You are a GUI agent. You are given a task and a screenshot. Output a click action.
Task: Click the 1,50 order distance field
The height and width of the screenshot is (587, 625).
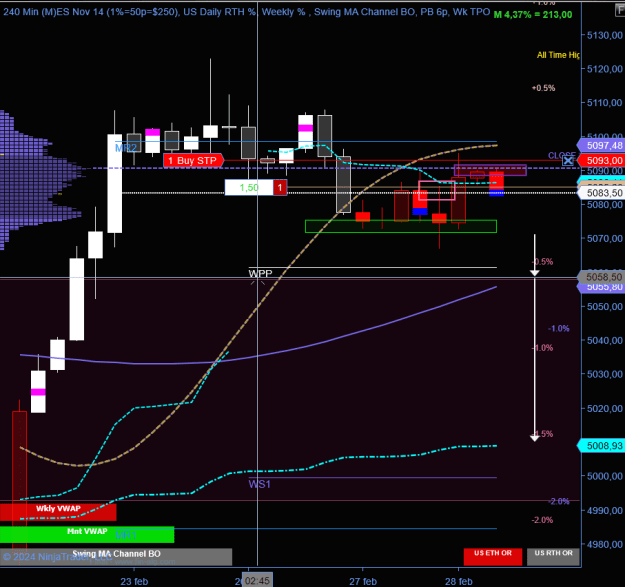tap(249, 187)
